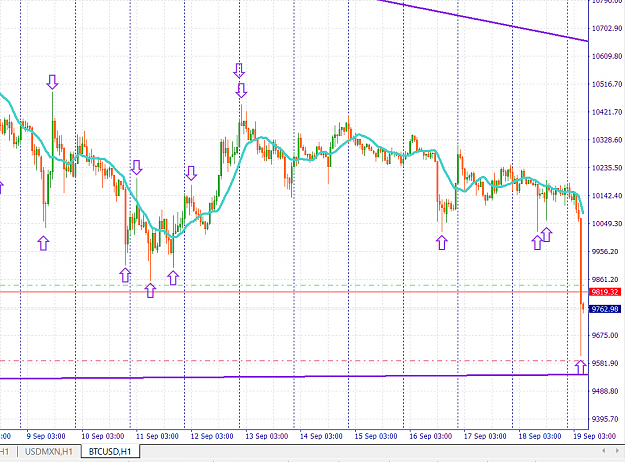The height and width of the screenshot is (462, 625).
Task: Switch to the USDMXN,H1 chart tab
Action: (49, 452)
